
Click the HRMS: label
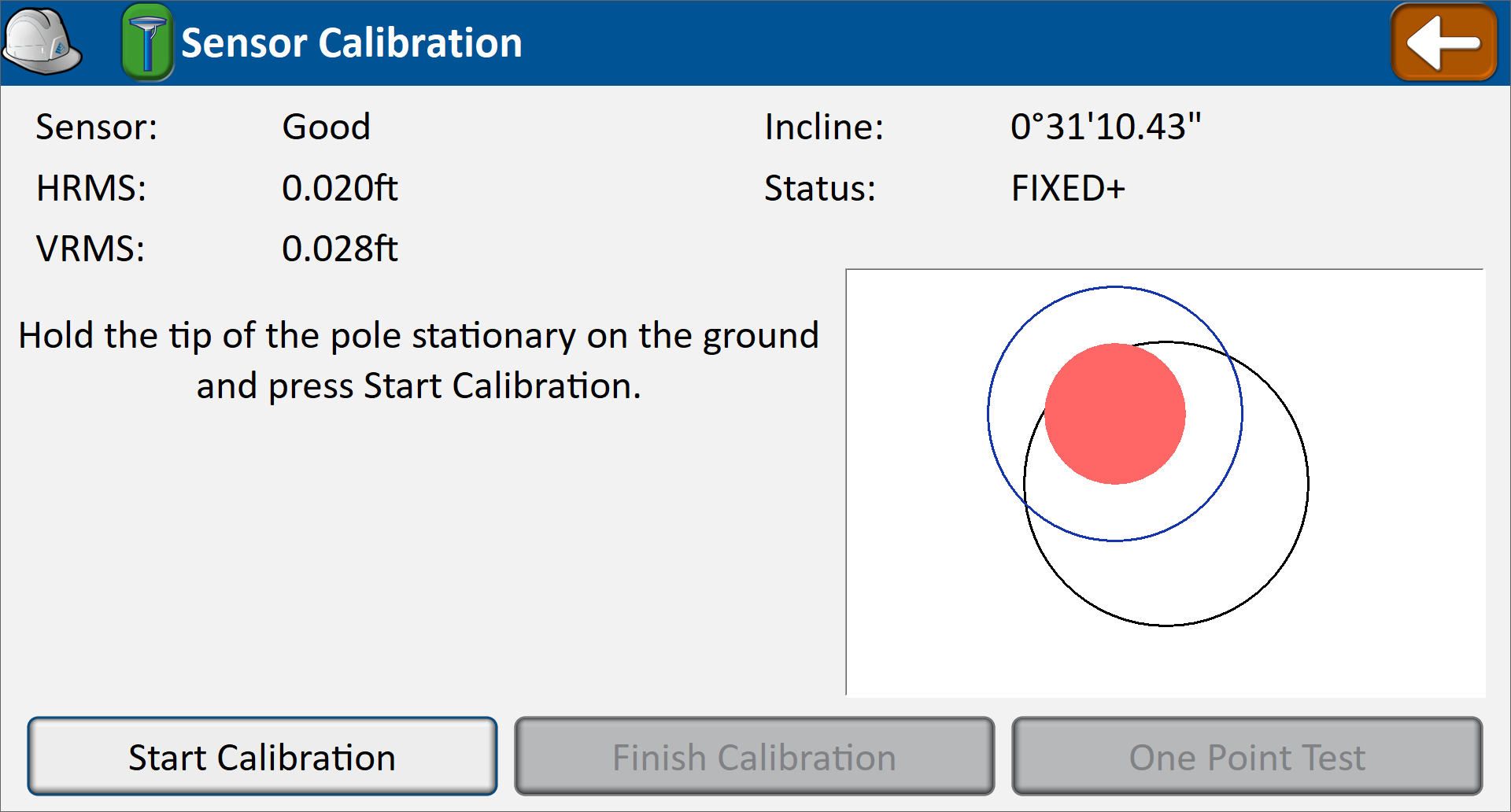pos(91,188)
